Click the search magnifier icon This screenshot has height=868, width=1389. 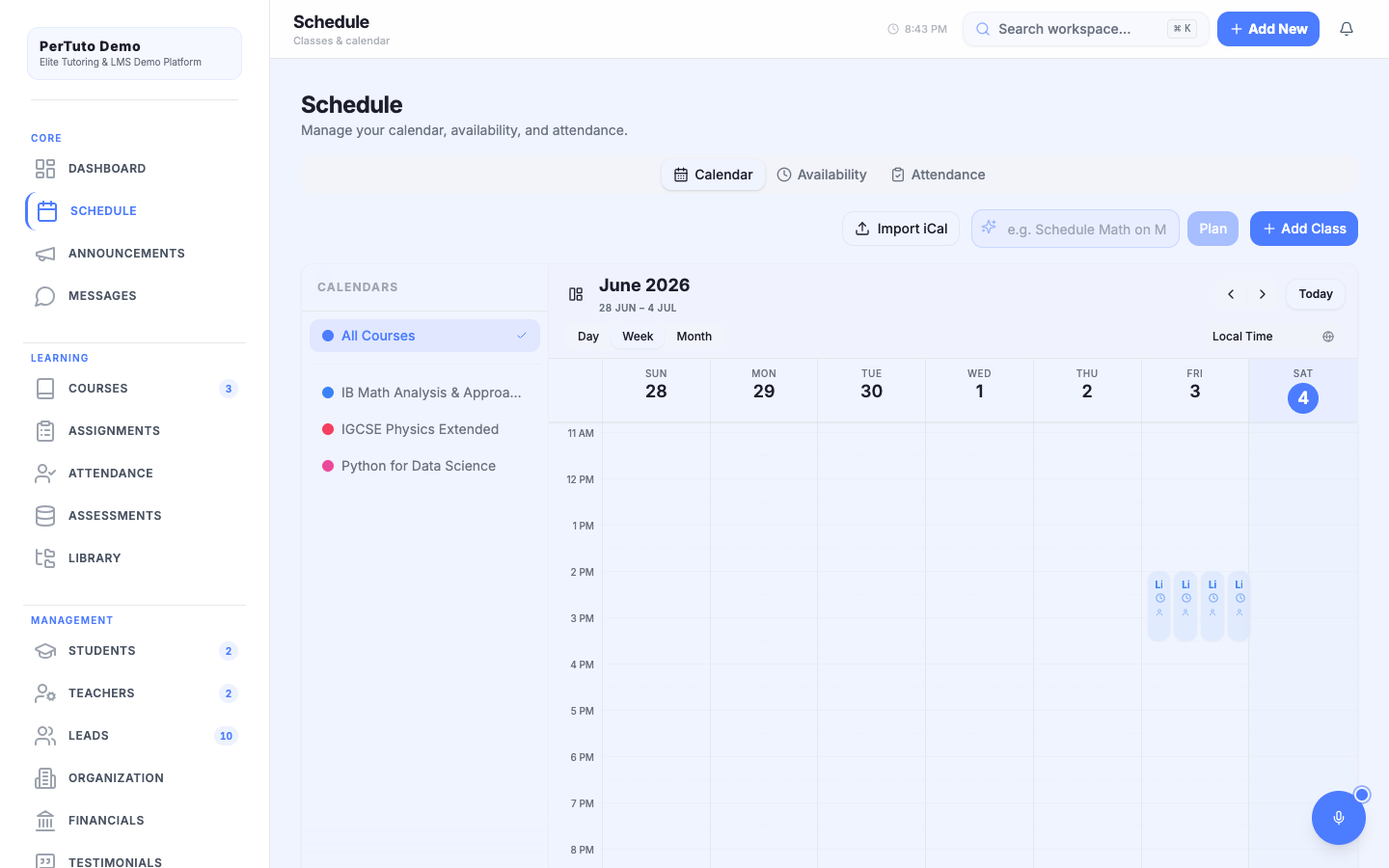tap(983, 29)
